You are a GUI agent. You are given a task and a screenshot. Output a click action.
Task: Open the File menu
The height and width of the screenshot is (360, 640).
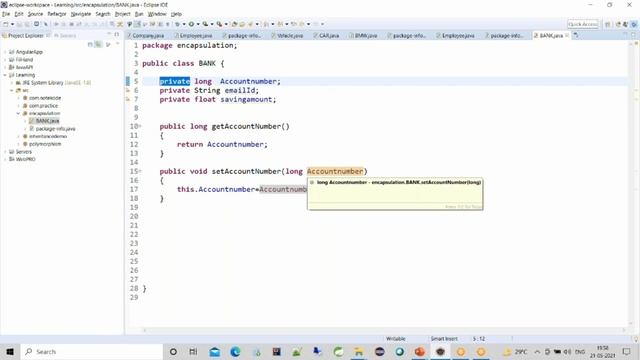tap(6, 14)
